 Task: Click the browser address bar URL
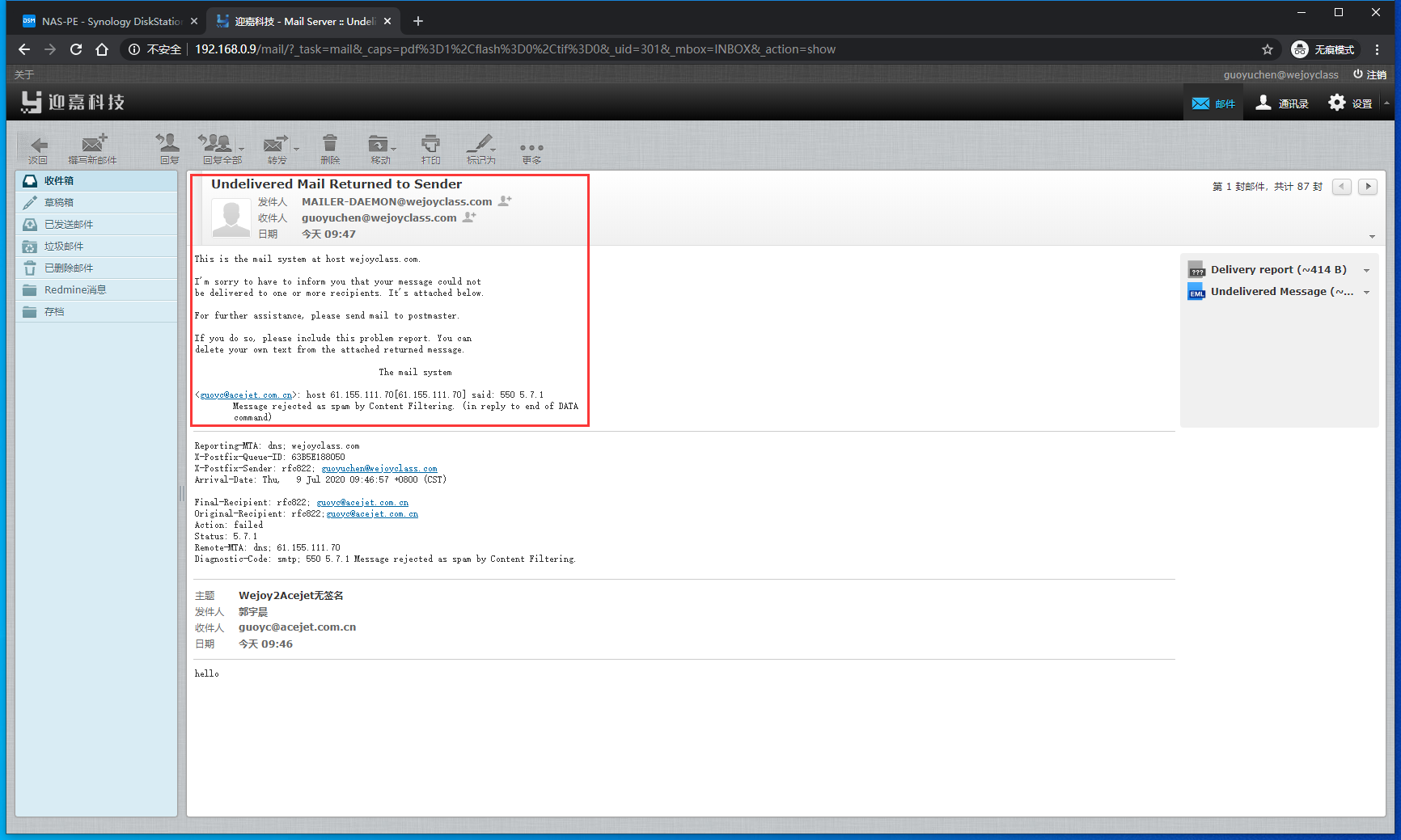[x=514, y=49]
